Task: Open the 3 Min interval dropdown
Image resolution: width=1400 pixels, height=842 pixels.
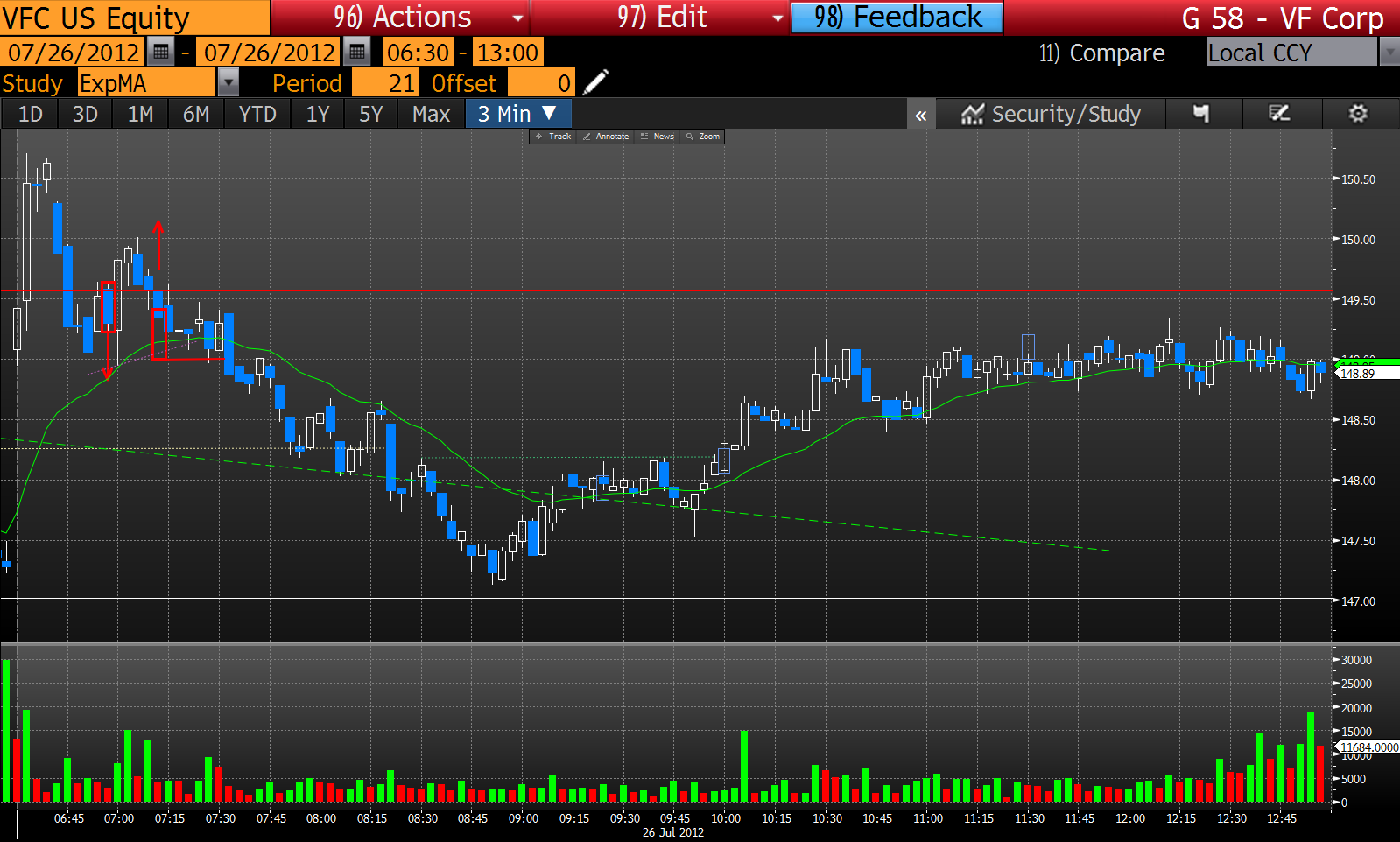Action: 518,114
